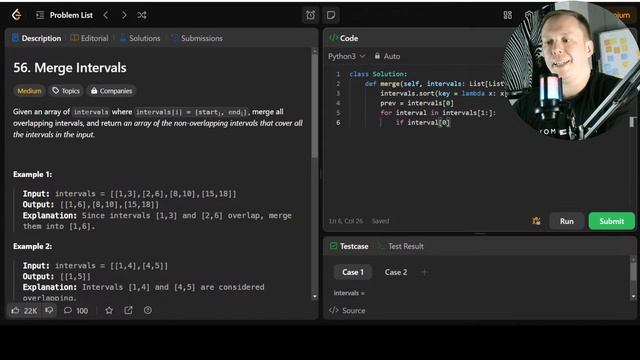Click the 'Example 2:' heading
The image size is (640, 360).
32,246
